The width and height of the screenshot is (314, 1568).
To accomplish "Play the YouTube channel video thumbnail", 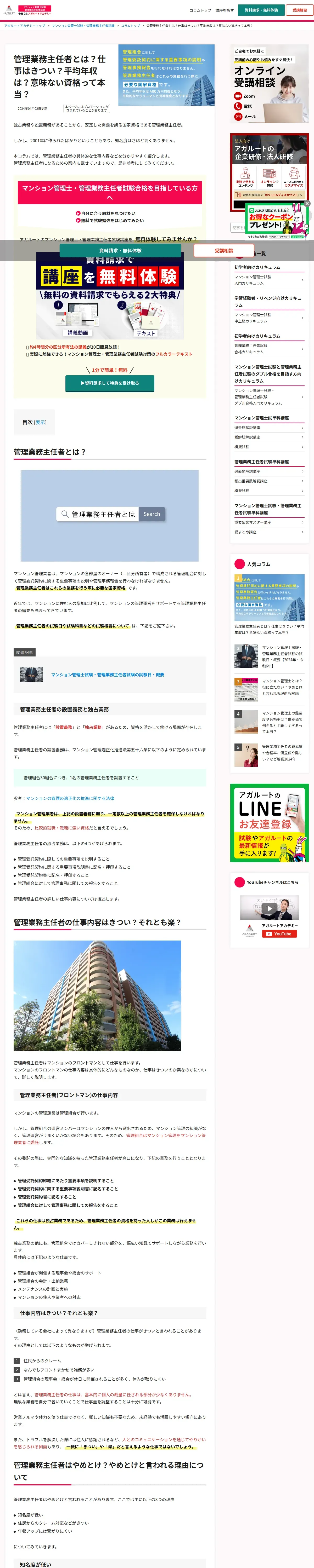I will click(x=269, y=908).
